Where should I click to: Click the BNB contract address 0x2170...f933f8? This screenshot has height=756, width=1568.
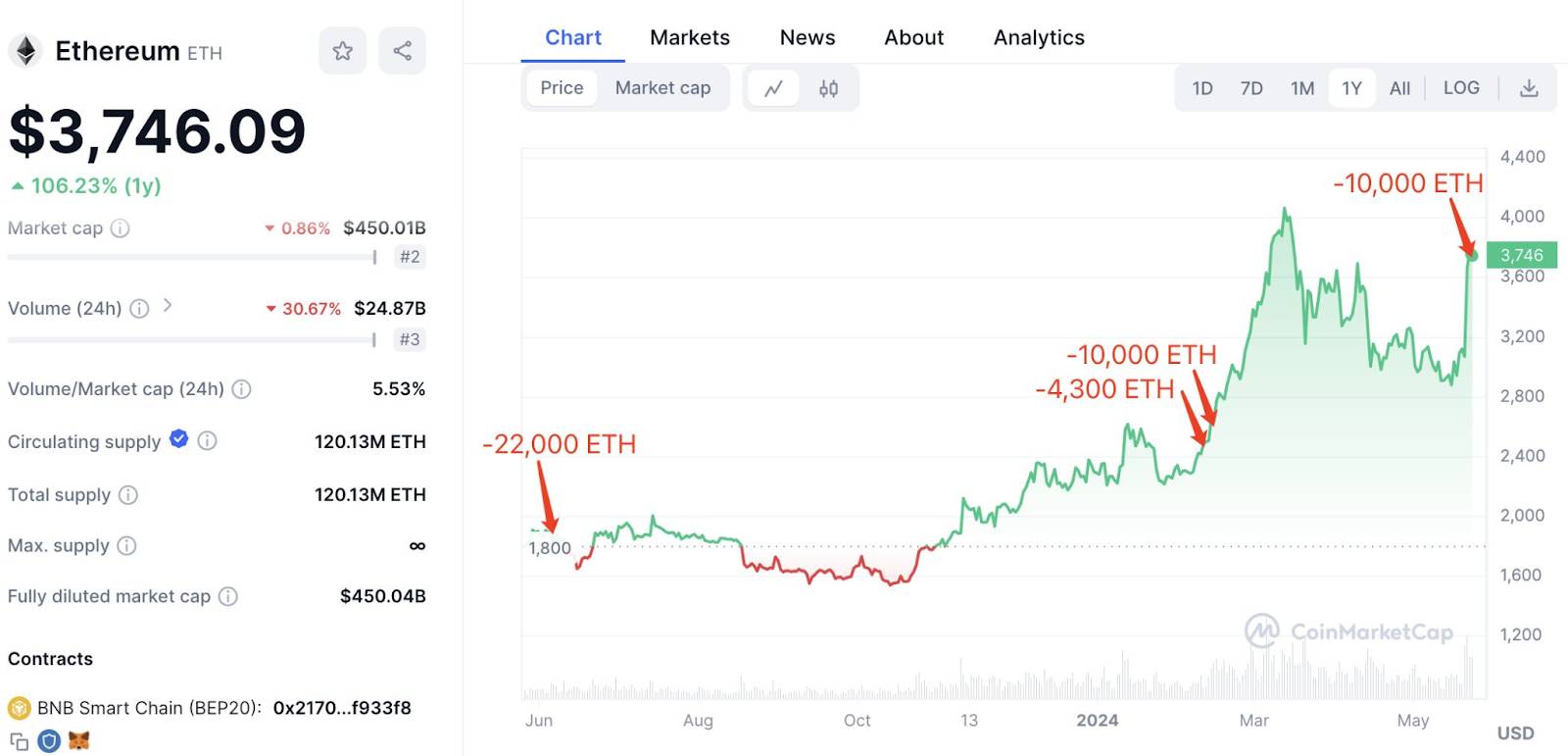(x=342, y=708)
